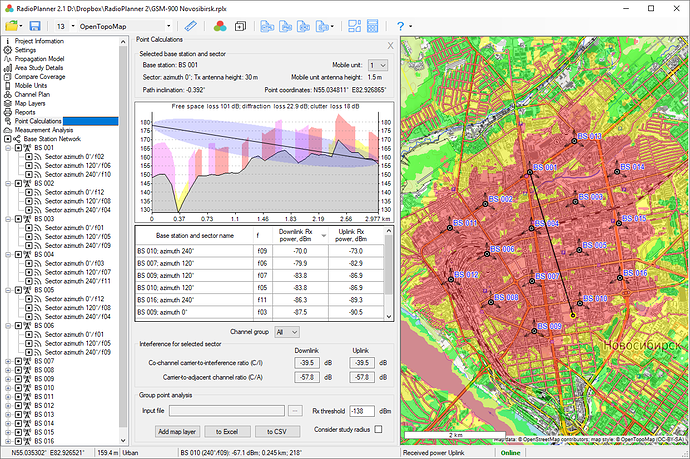Click BS 011 marker on the map

tap(450, 228)
